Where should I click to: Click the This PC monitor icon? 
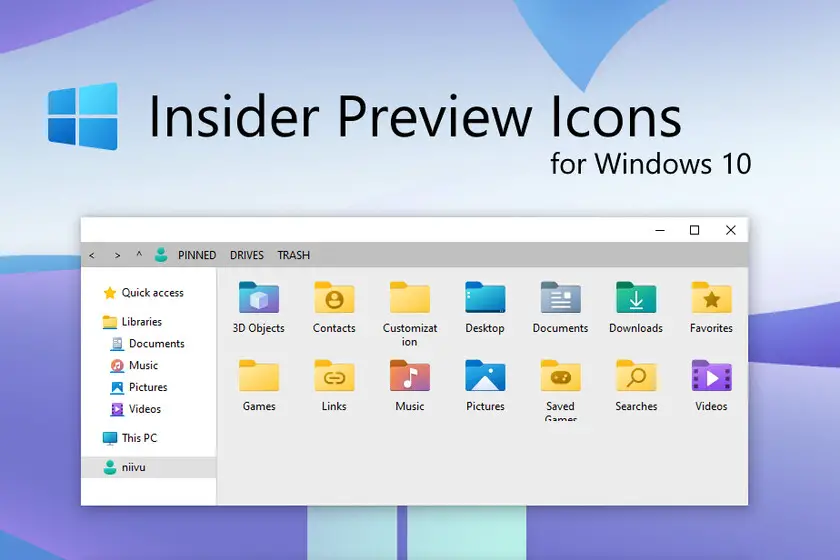(110, 438)
